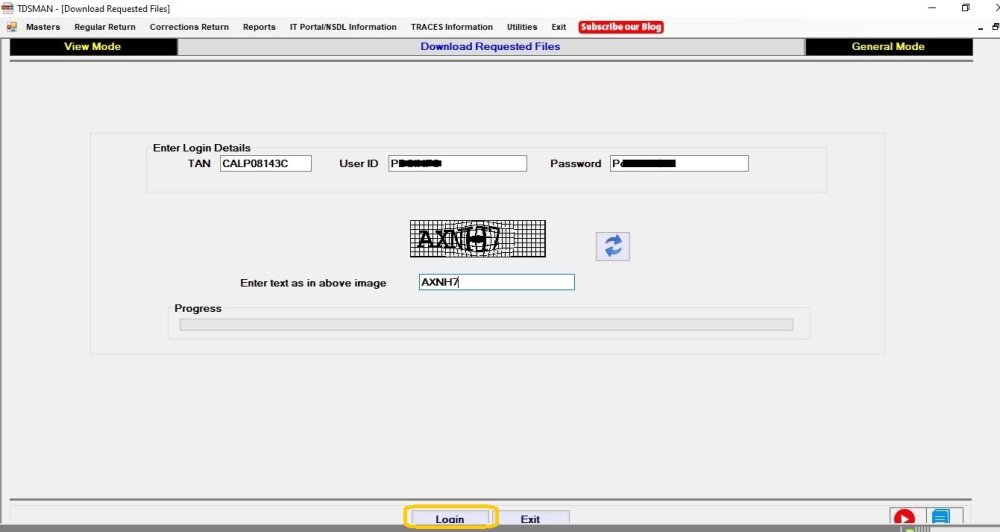Refresh the captcha image
This screenshot has width=1000, height=532.
613,246
